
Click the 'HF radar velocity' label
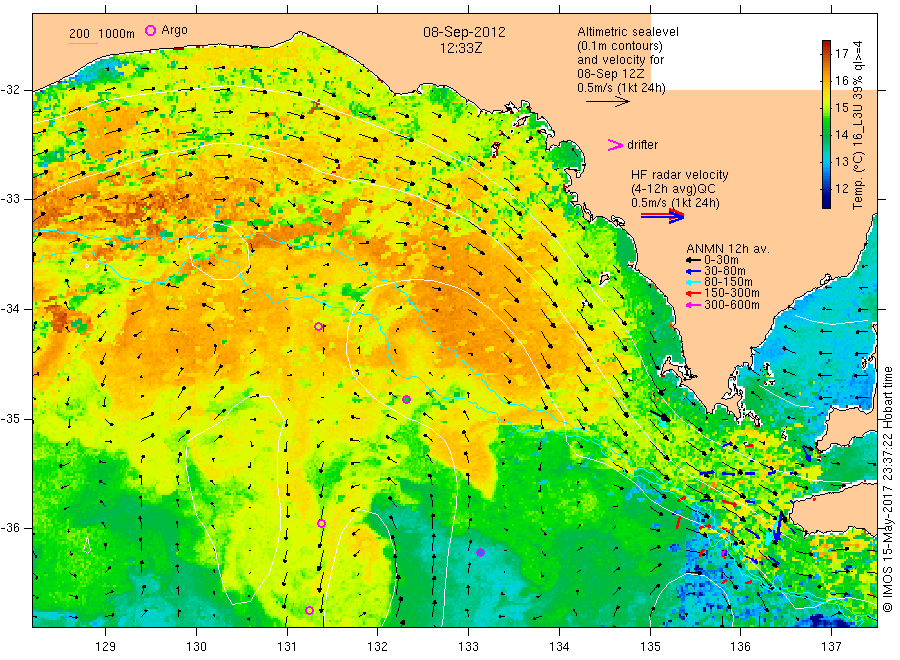coord(680,174)
